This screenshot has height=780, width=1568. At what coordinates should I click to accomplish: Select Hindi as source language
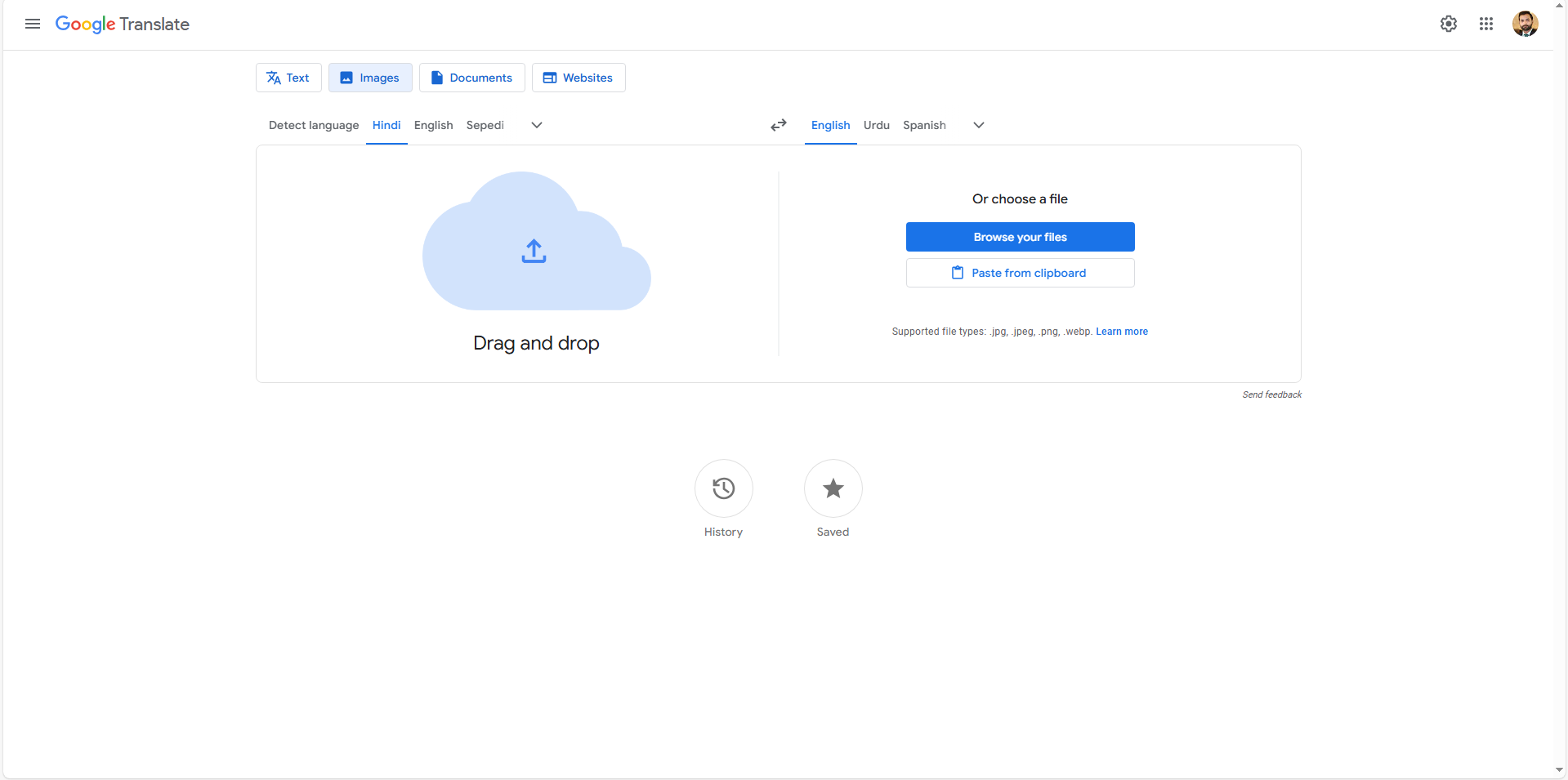(386, 125)
